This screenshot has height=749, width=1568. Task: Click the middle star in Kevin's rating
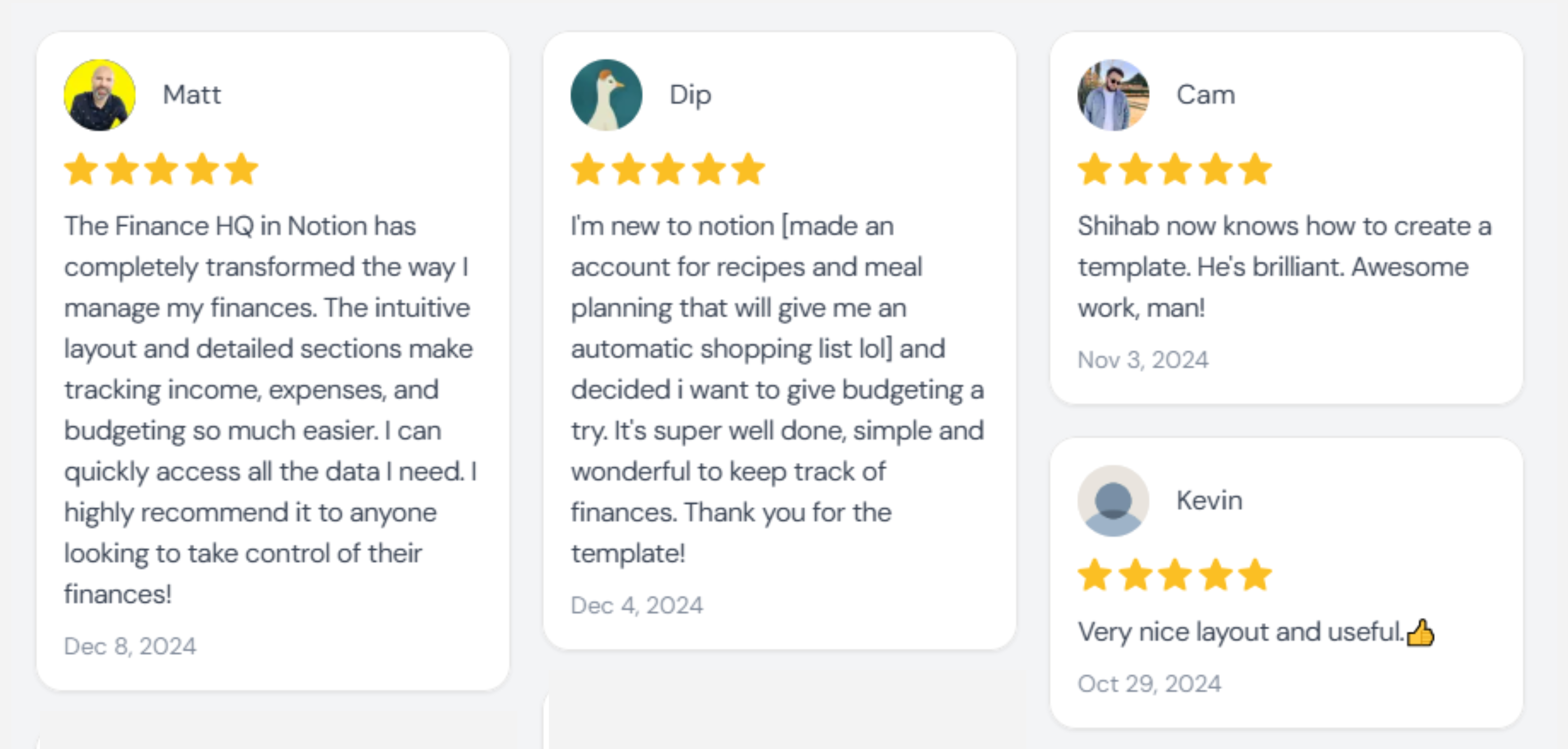click(1175, 575)
